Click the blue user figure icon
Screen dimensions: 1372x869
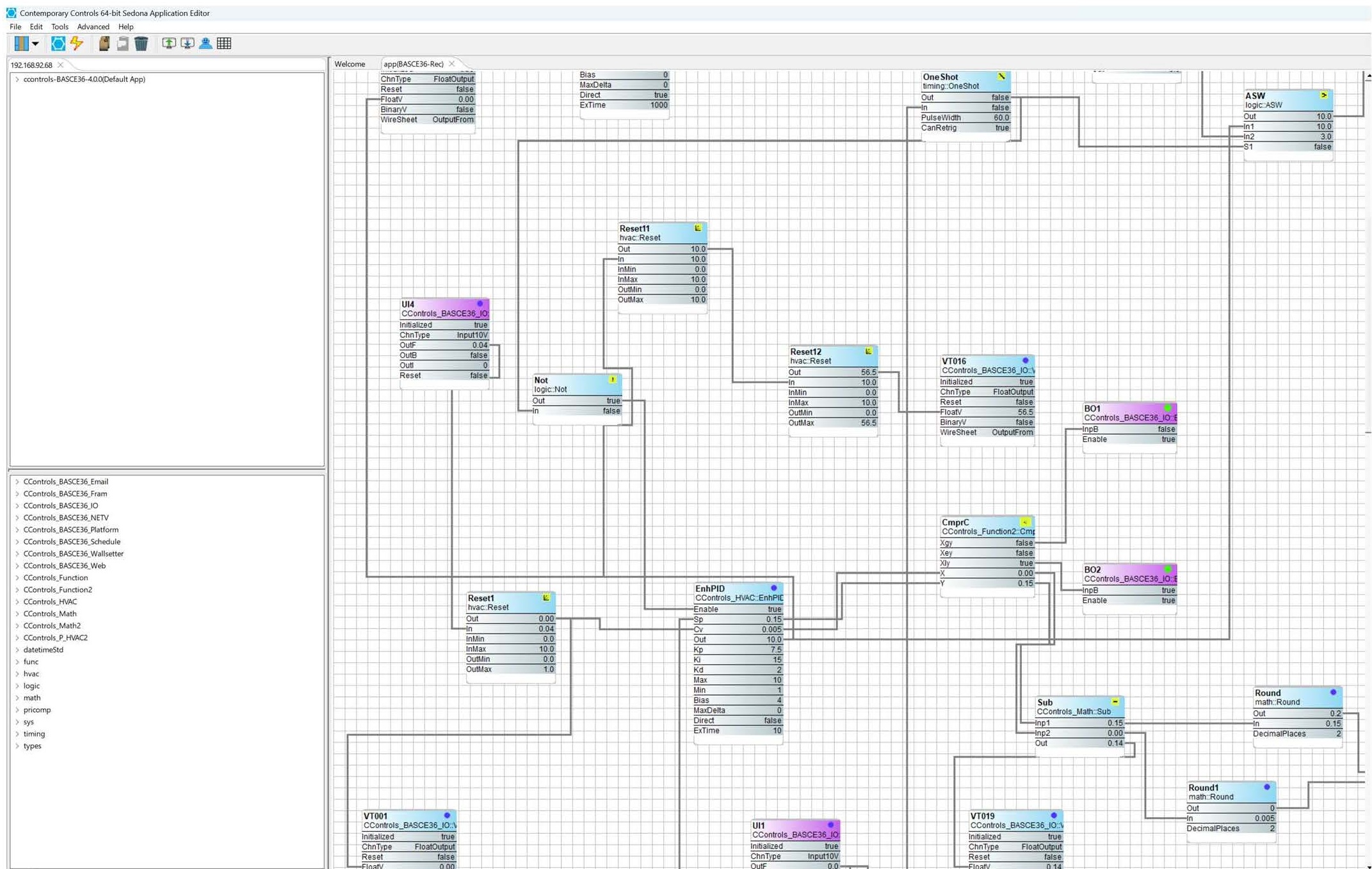(206, 44)
